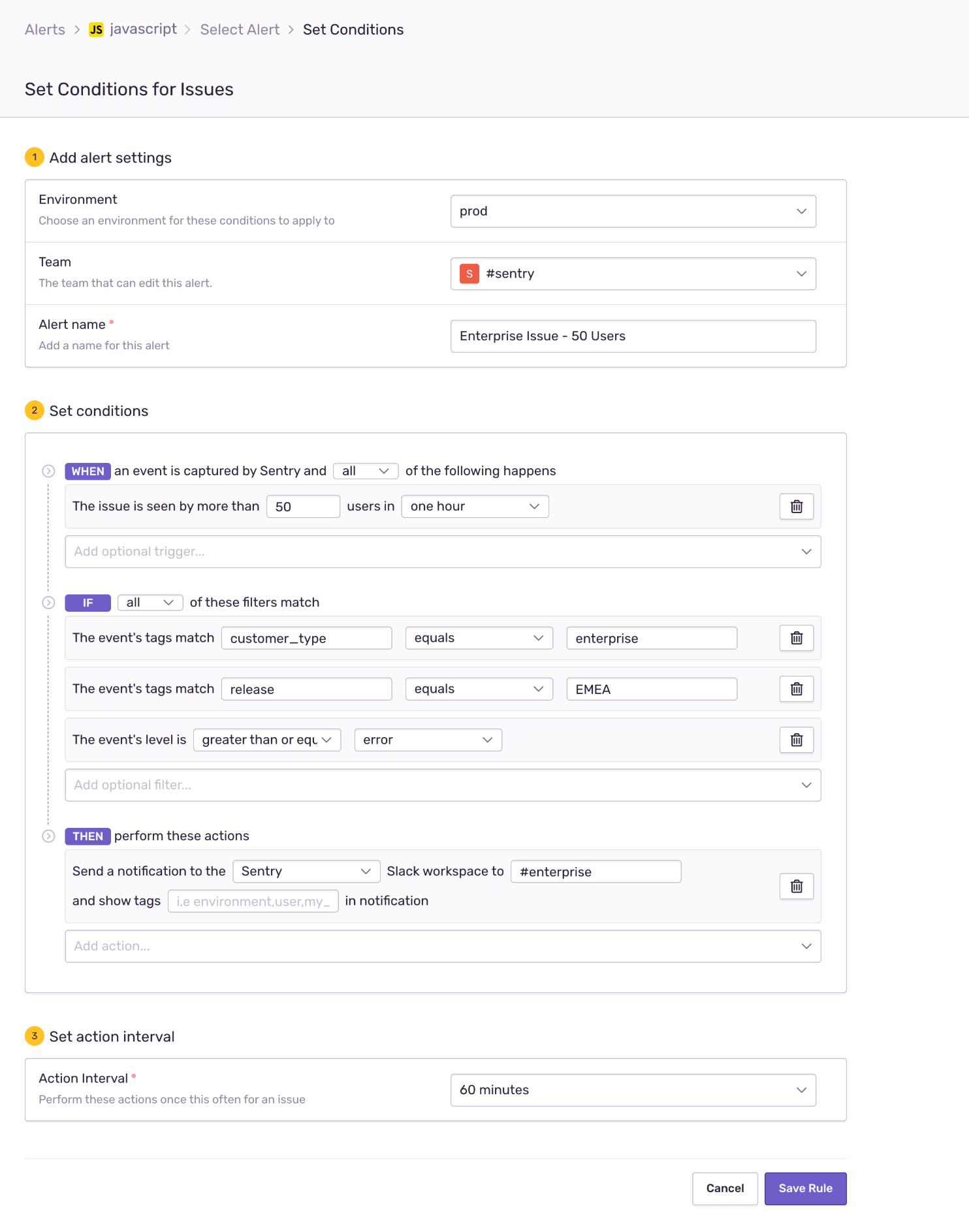Click the Alert name text field

coord(632,336)
